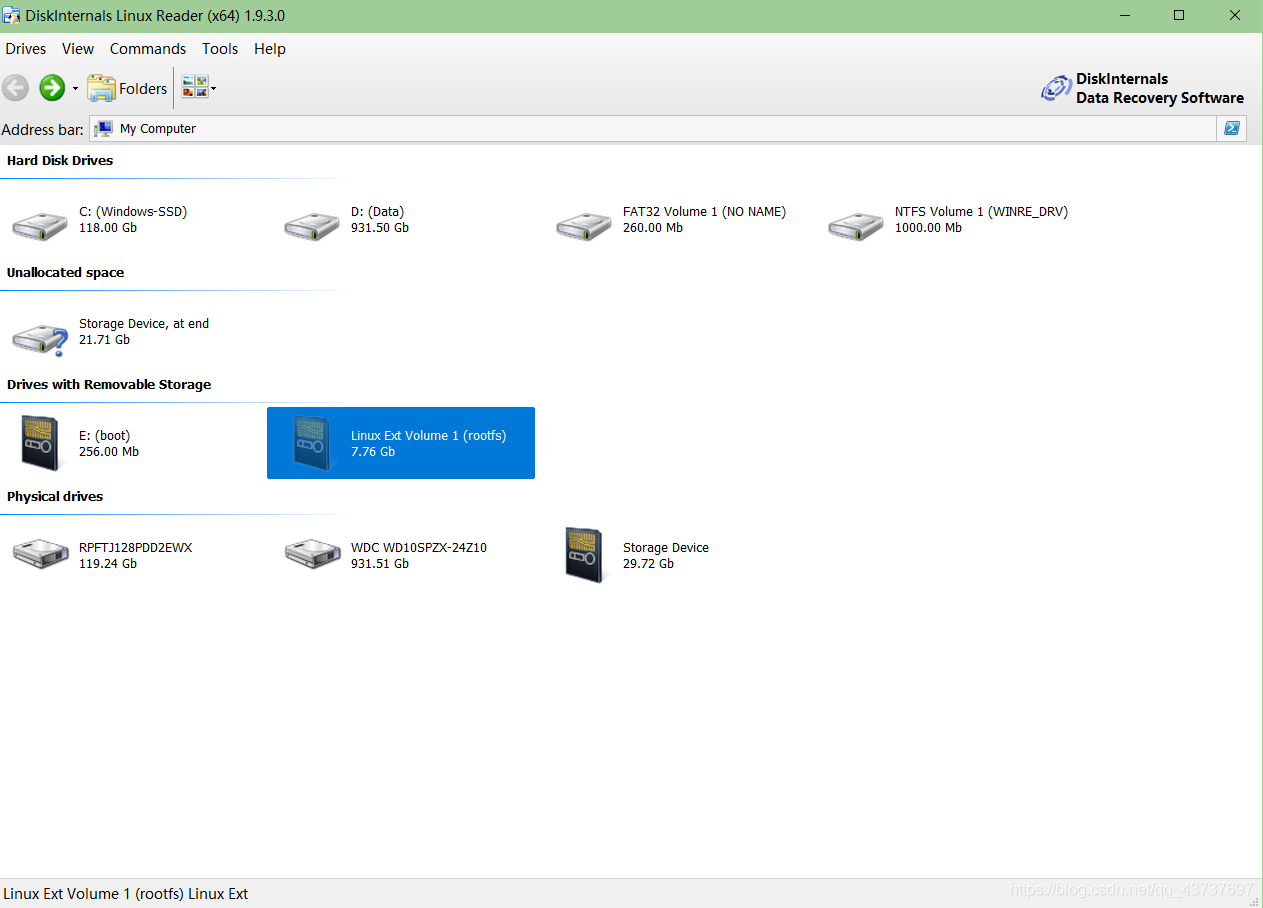Click the Back navigation arrow
This screenshot has width=1263, height=908.
(15, 88)
